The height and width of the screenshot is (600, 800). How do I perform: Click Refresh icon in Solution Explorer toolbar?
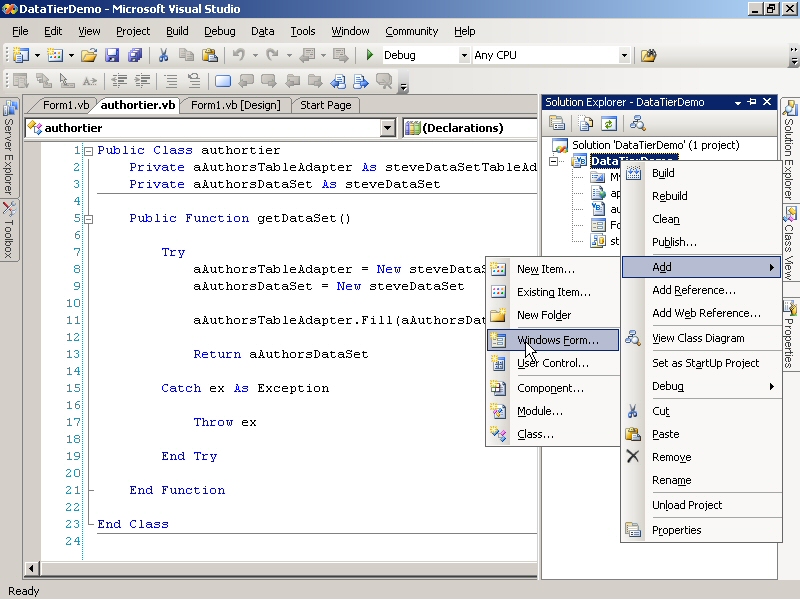click(x=609, y=123)
